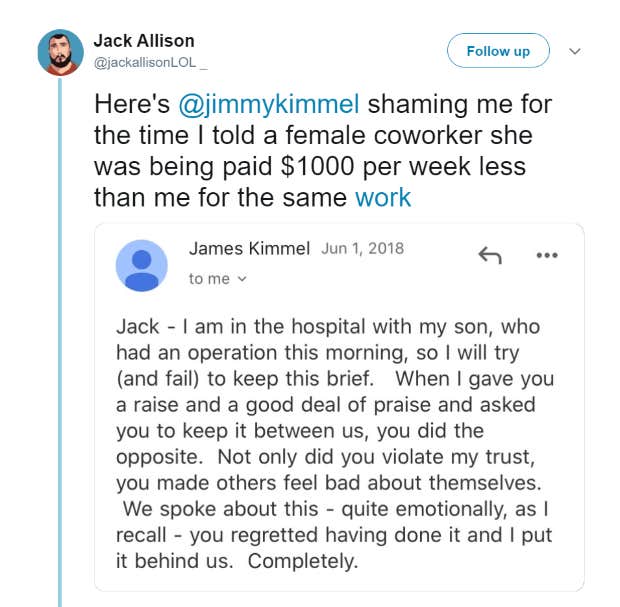Click the Follow up button
The width and height of the screenshot is (620, 607).
[x=498, y=51]
